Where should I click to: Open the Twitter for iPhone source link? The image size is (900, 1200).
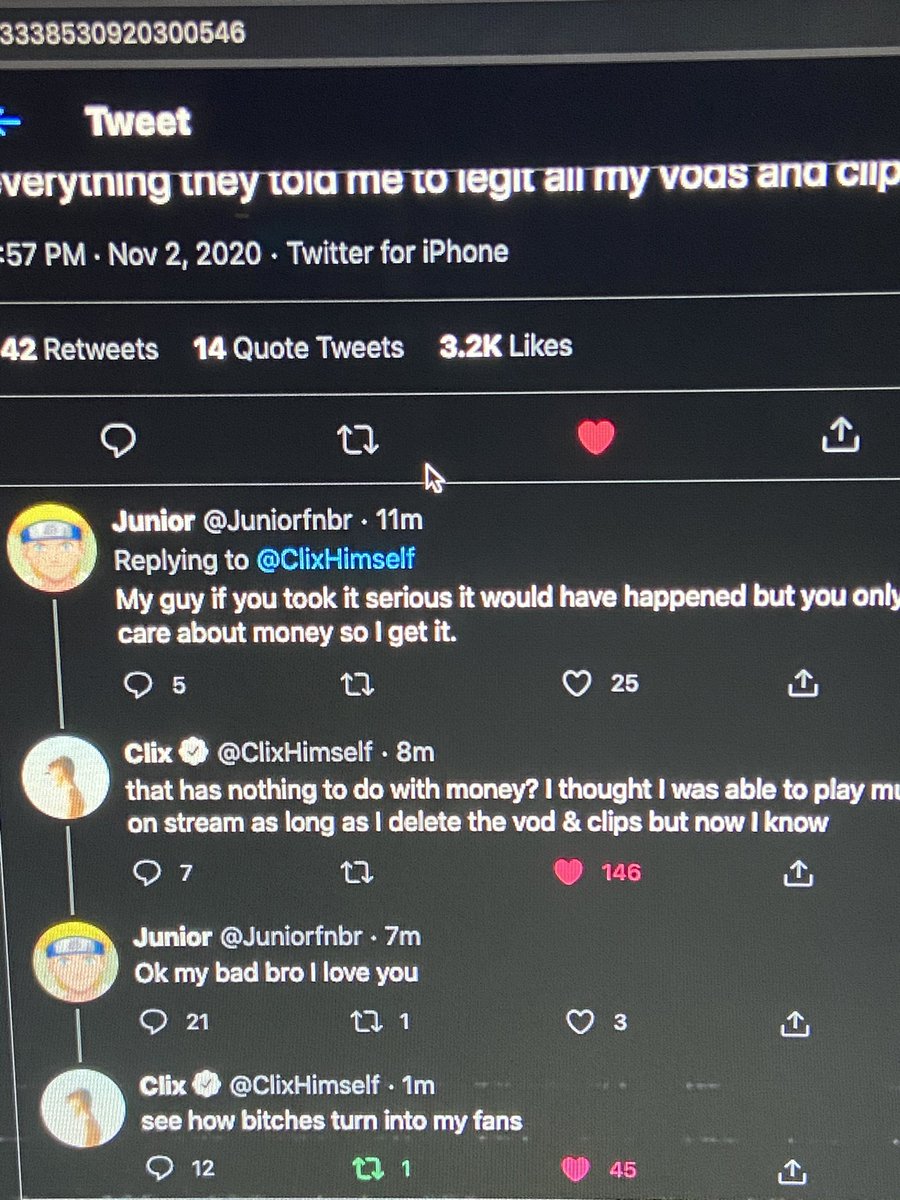coord(398,251)
